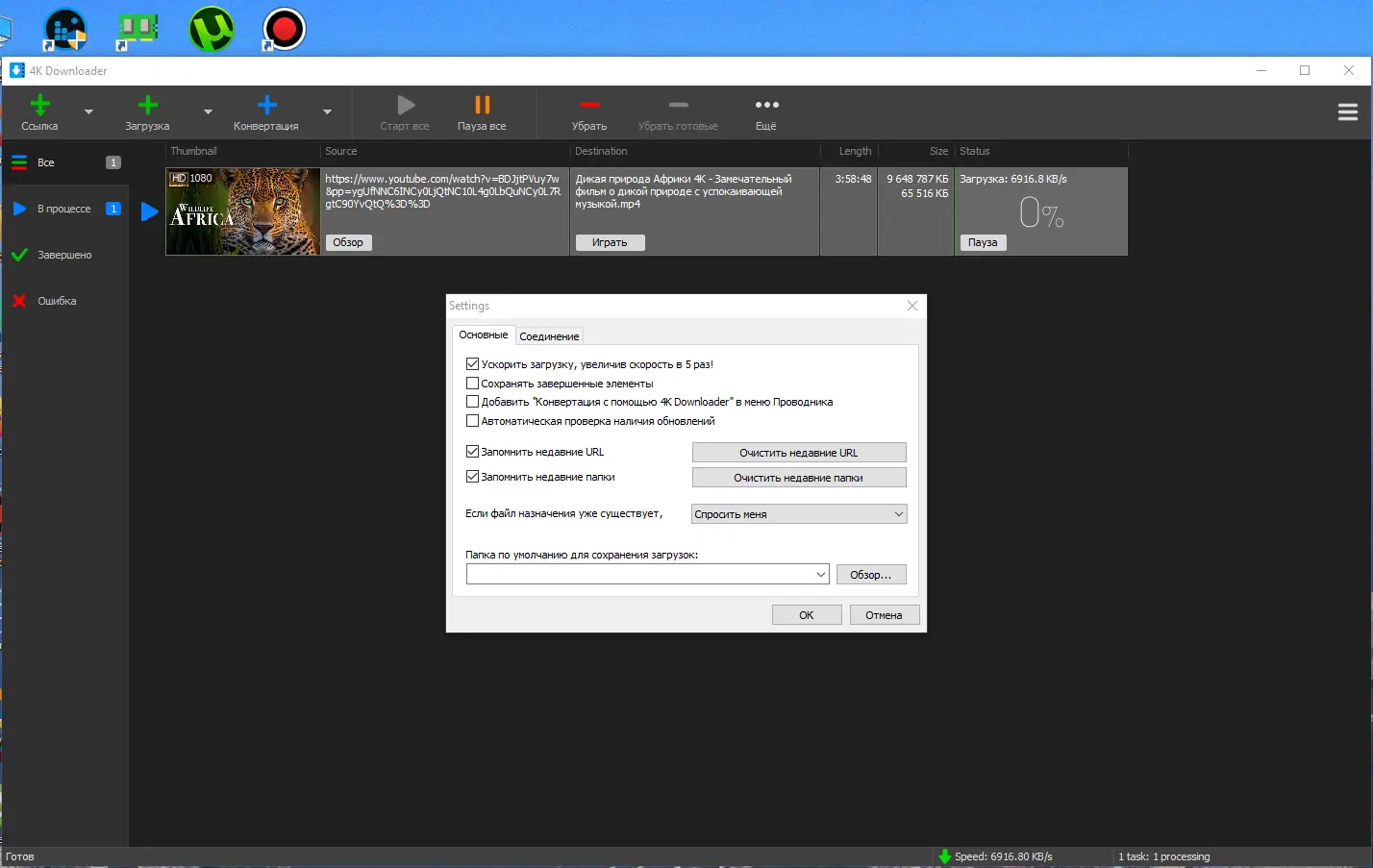Filter by Ошибка in sidebar
The height and width of the screenshot is (868, 1373).
pos(64,301)
